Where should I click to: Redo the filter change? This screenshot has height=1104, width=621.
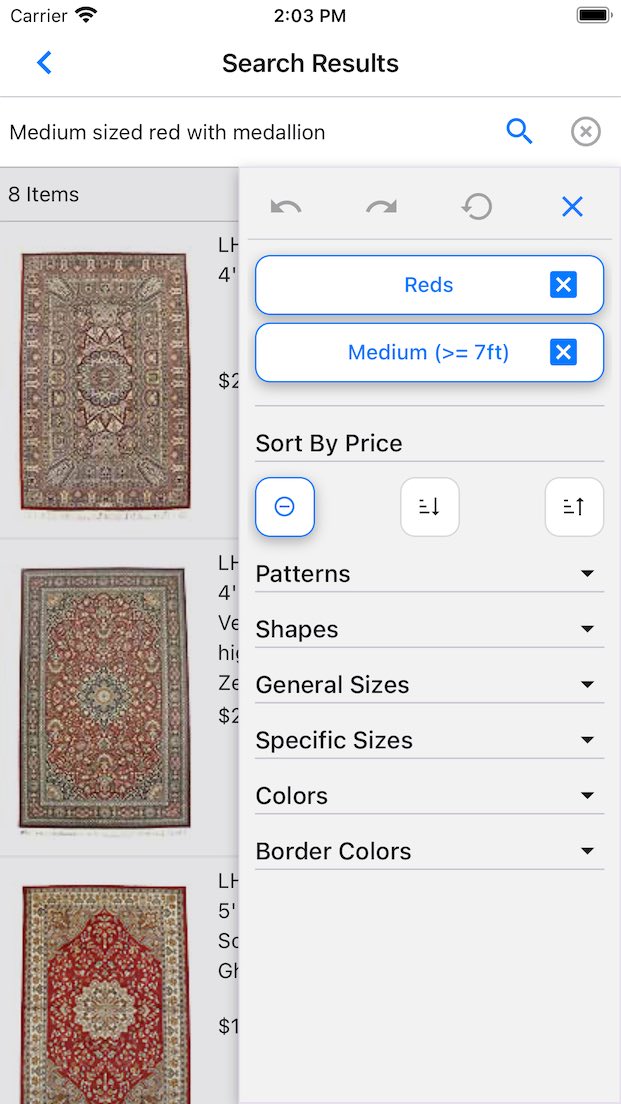[x=381, y=207]
